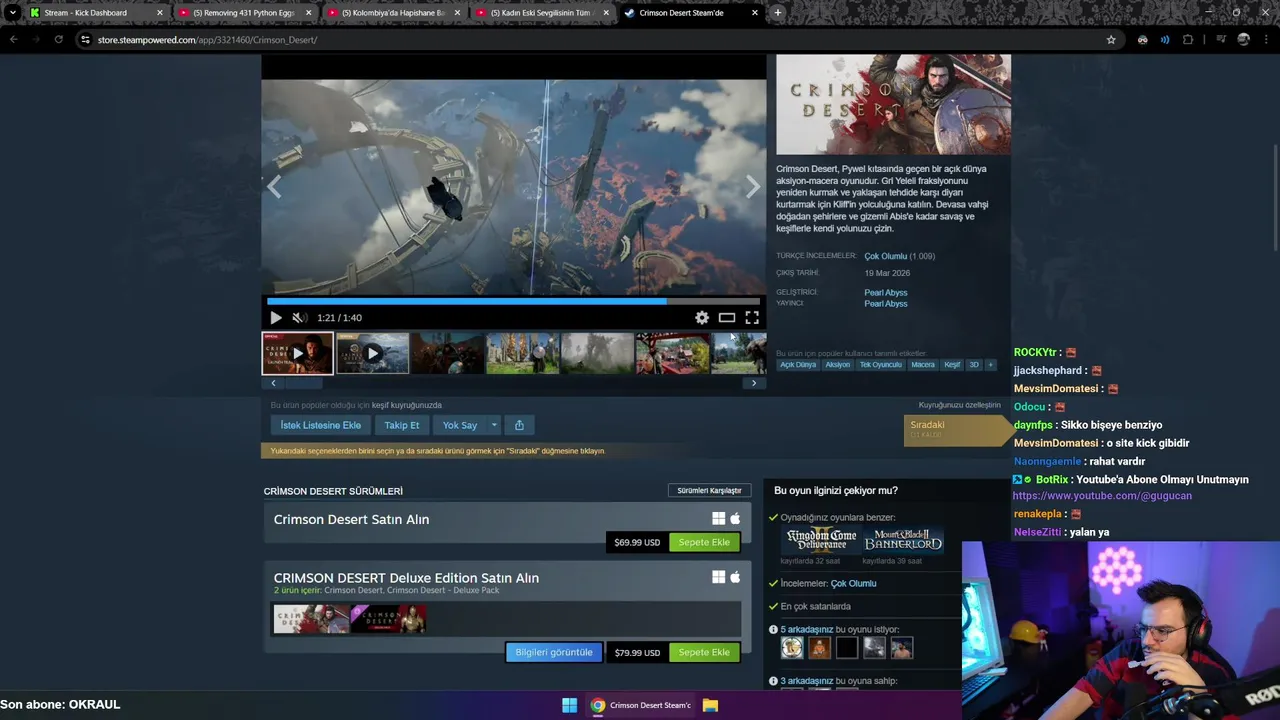The height and width of the screenshot is (720, 1280).
Task: Open the 3D tag
Action: tap(974, 365)
